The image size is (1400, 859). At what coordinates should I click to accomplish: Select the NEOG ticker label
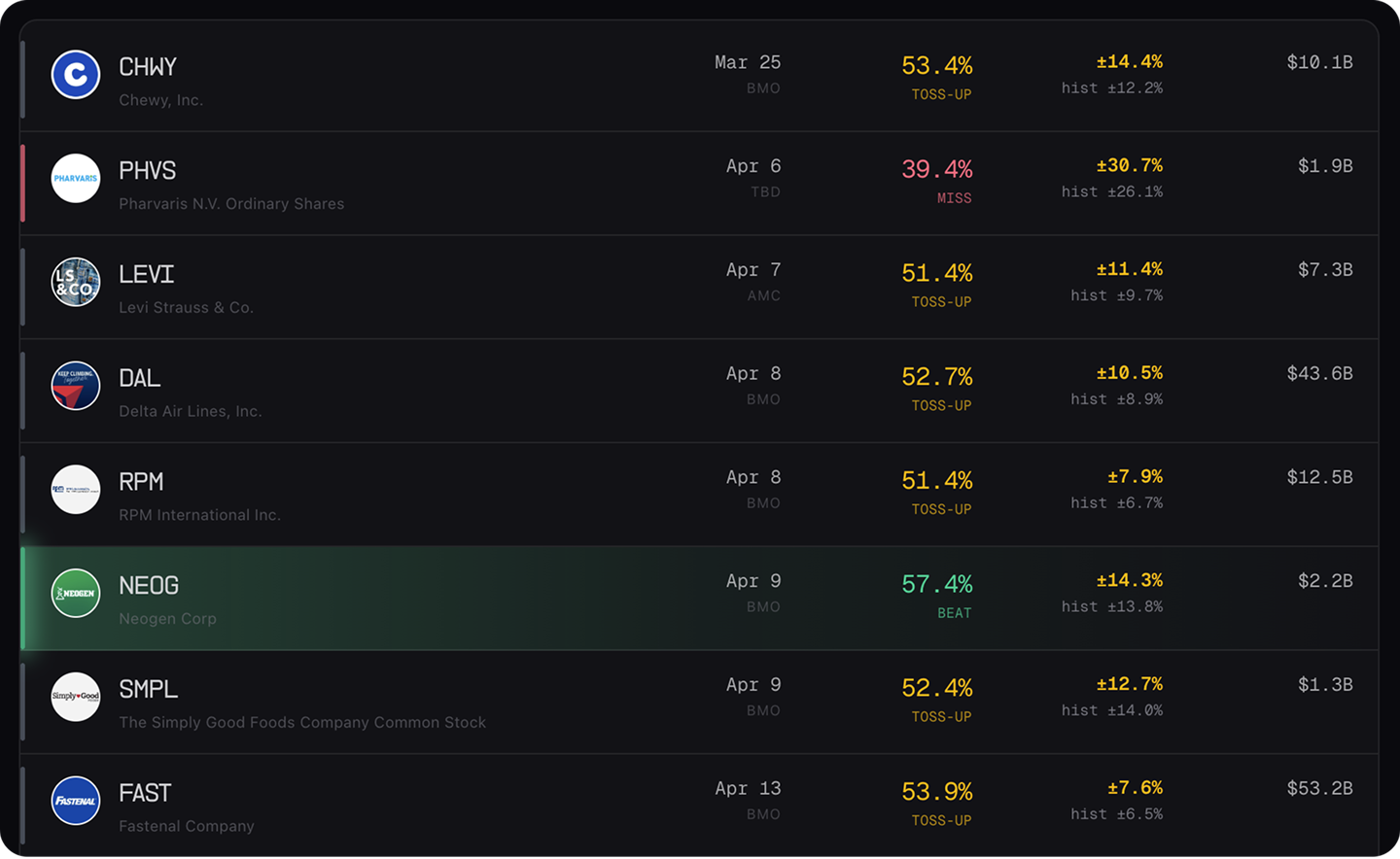click(x=149, y=586)
